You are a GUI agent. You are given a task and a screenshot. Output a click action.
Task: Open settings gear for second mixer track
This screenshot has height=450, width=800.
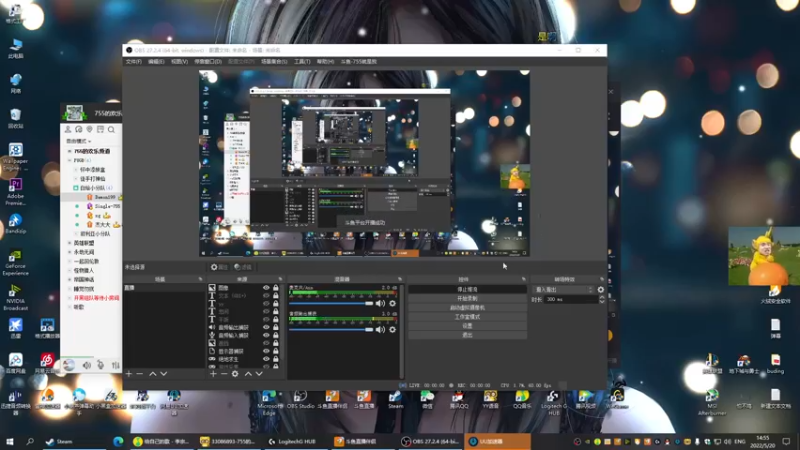click(x=392, y=330)
